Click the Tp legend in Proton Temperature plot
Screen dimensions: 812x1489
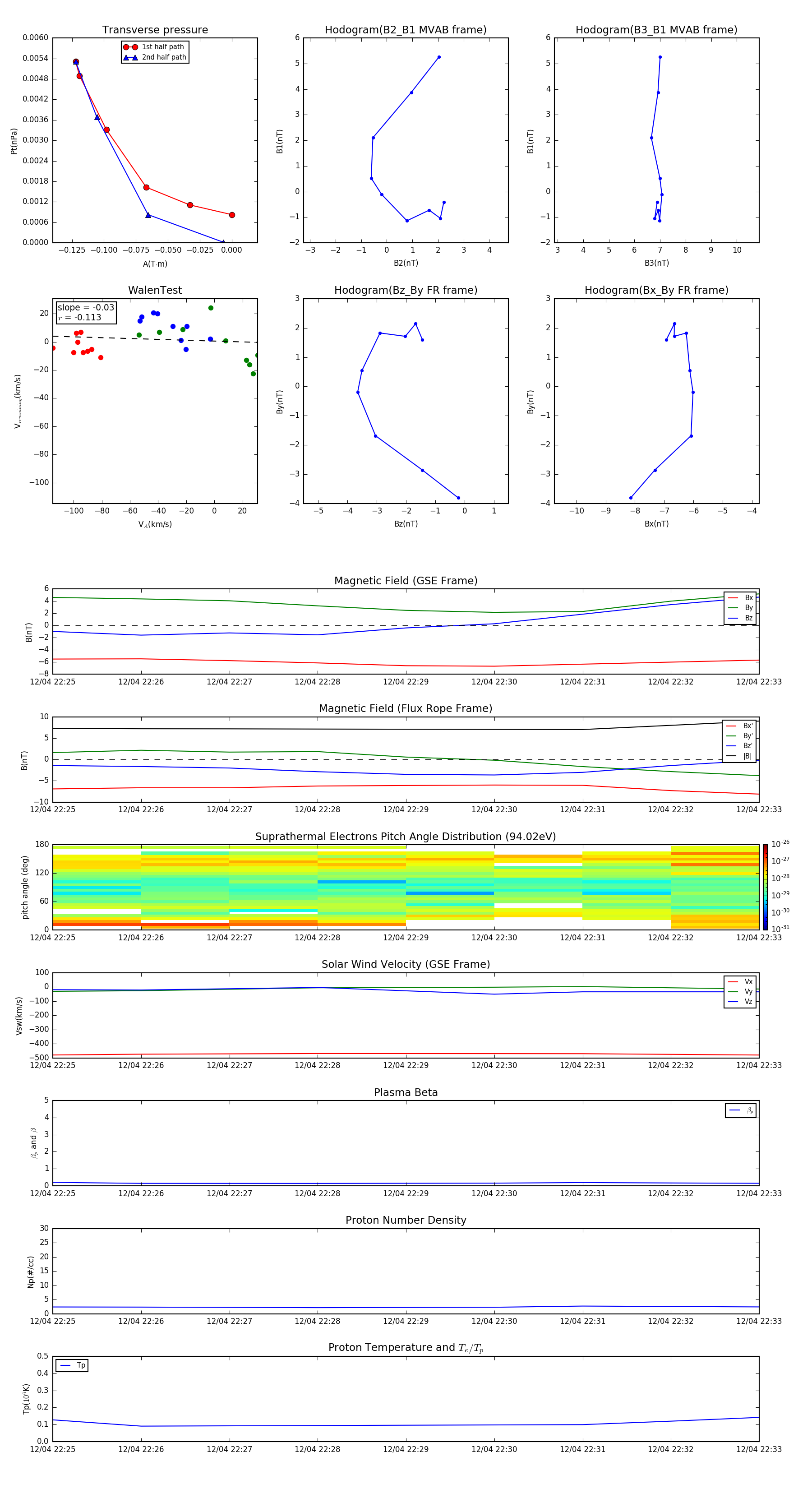click(x=72, y=1366)
